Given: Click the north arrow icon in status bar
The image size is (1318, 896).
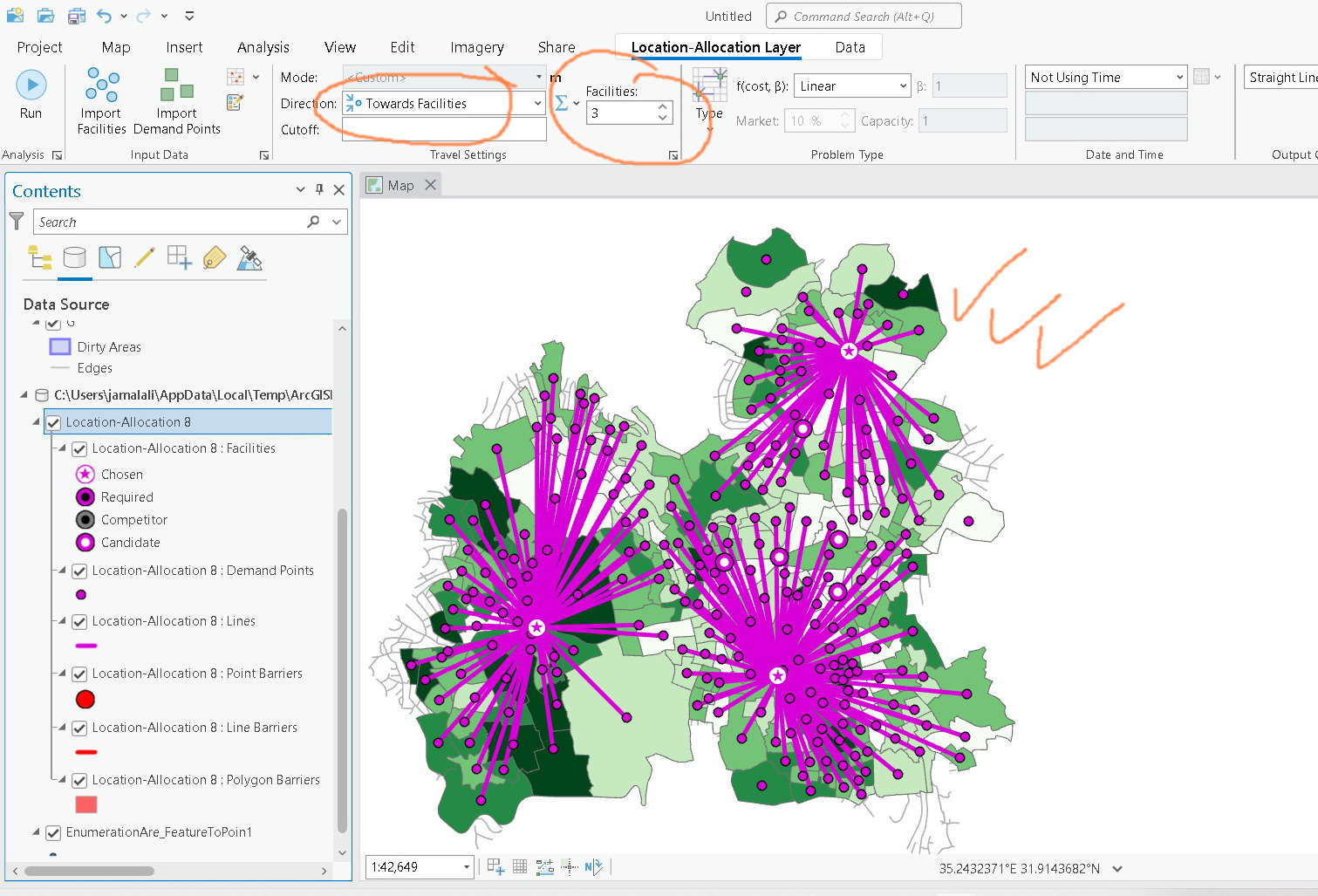Looking at the screenshot, I should click(x=593, y=866).
